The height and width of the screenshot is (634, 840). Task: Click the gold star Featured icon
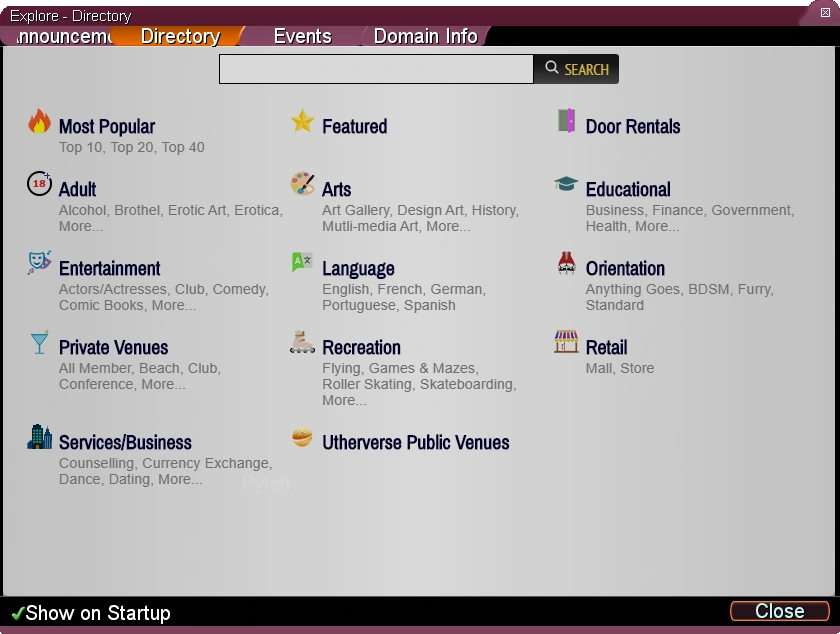[x=302, y=121]
